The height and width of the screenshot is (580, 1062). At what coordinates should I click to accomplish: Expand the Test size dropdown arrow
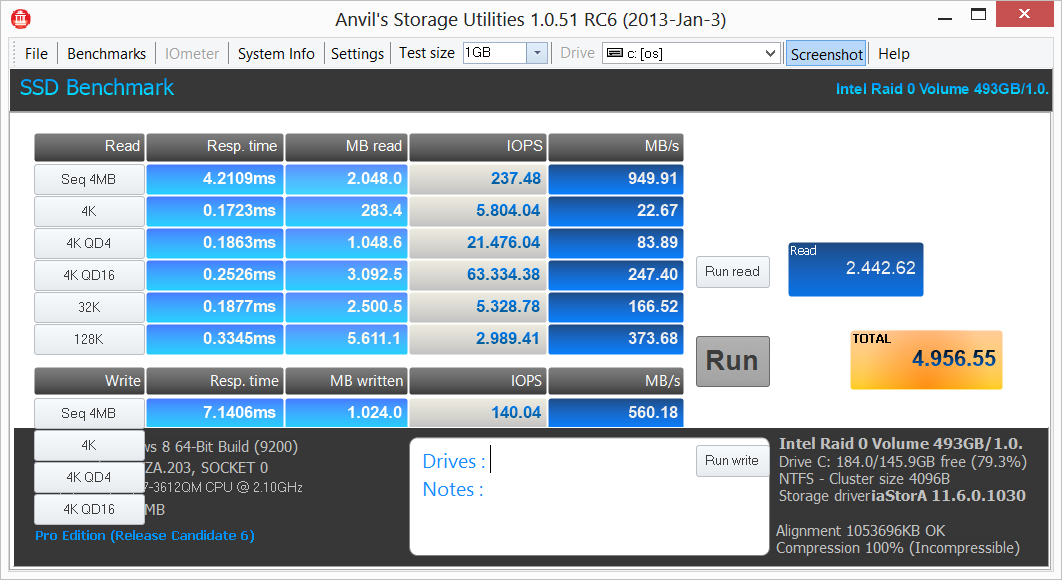click(x=537, y=53)
